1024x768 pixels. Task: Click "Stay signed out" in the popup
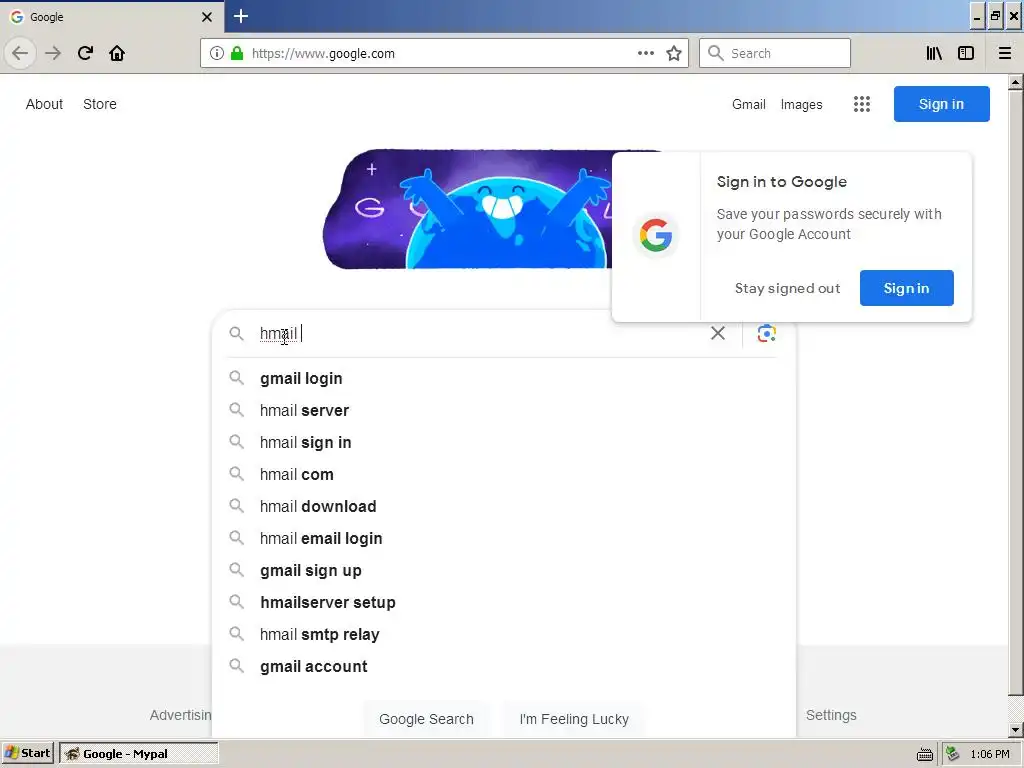pyautogui.click(x=788, y=288)
